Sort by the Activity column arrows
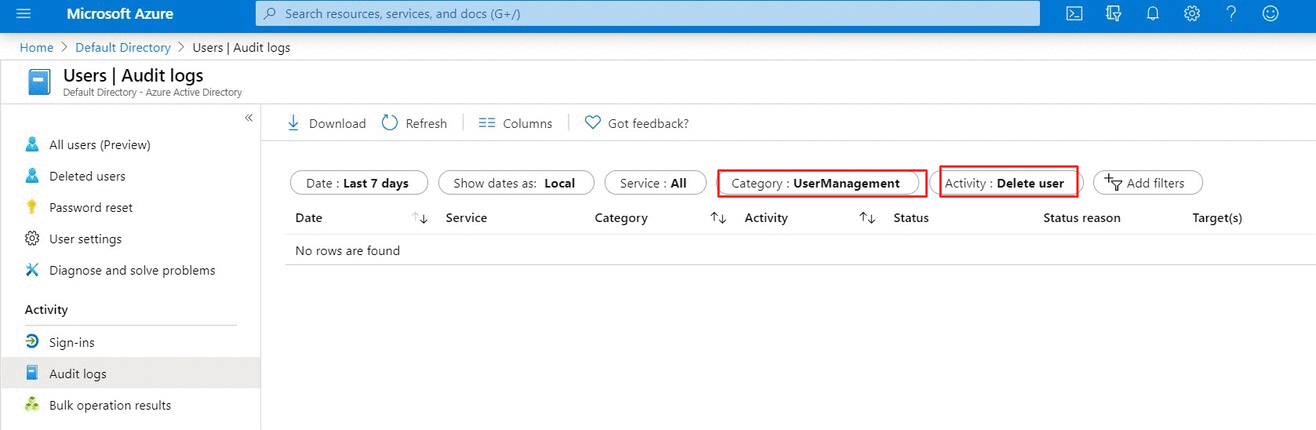Viewport: 1316px width, 430px height. [x=867, y=218]
